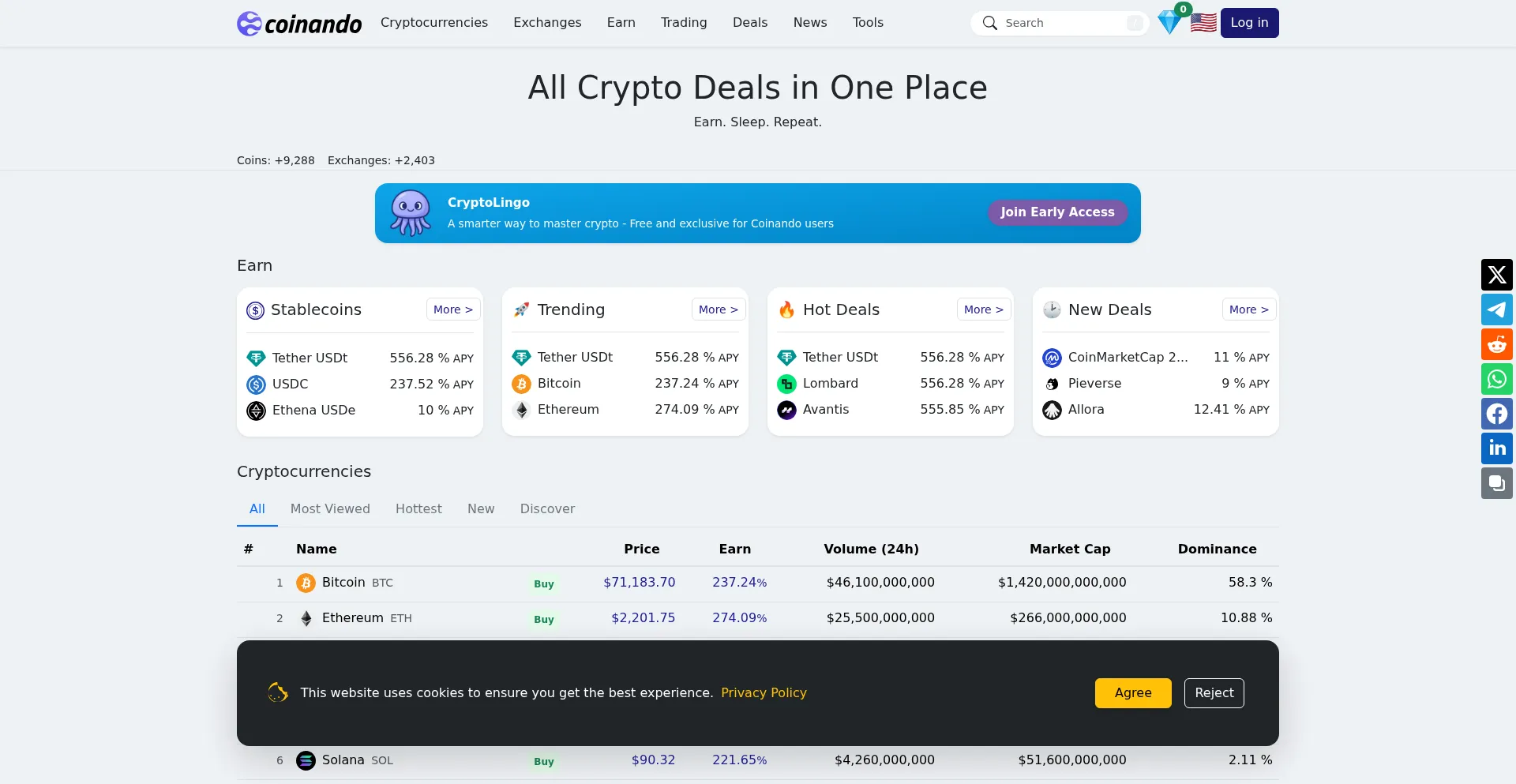Sort table by Market Cap header
Image resolution: width=1516 pixels, height=784 pixels.
tap(1070, 550)
